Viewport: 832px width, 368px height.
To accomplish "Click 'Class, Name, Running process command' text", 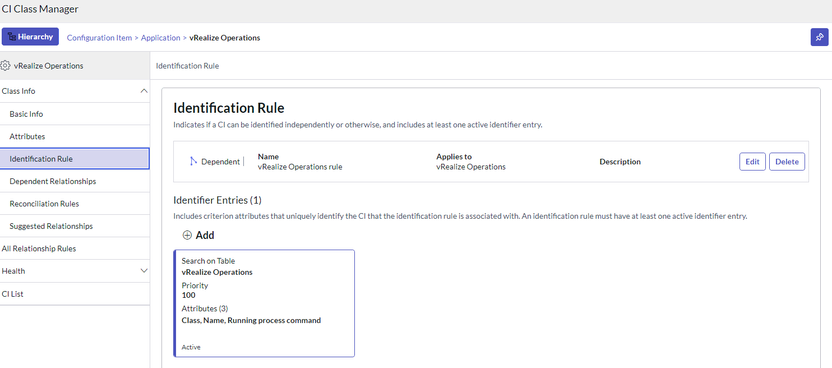I will pos(251,320).
